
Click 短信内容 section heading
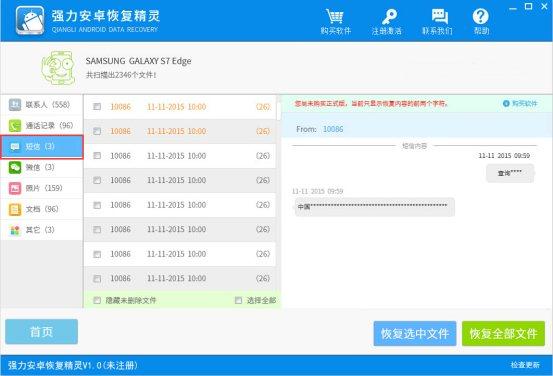(x=414, y=146)
